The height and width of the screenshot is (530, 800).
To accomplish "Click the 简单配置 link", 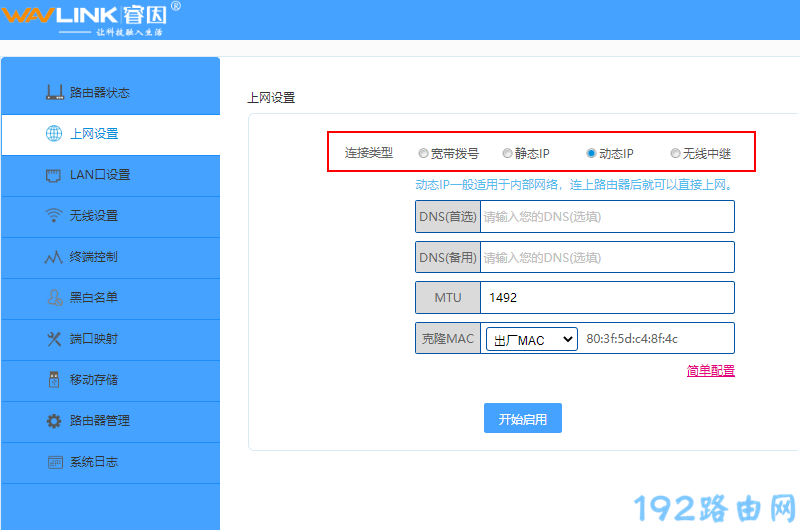I will coord(710,371).
